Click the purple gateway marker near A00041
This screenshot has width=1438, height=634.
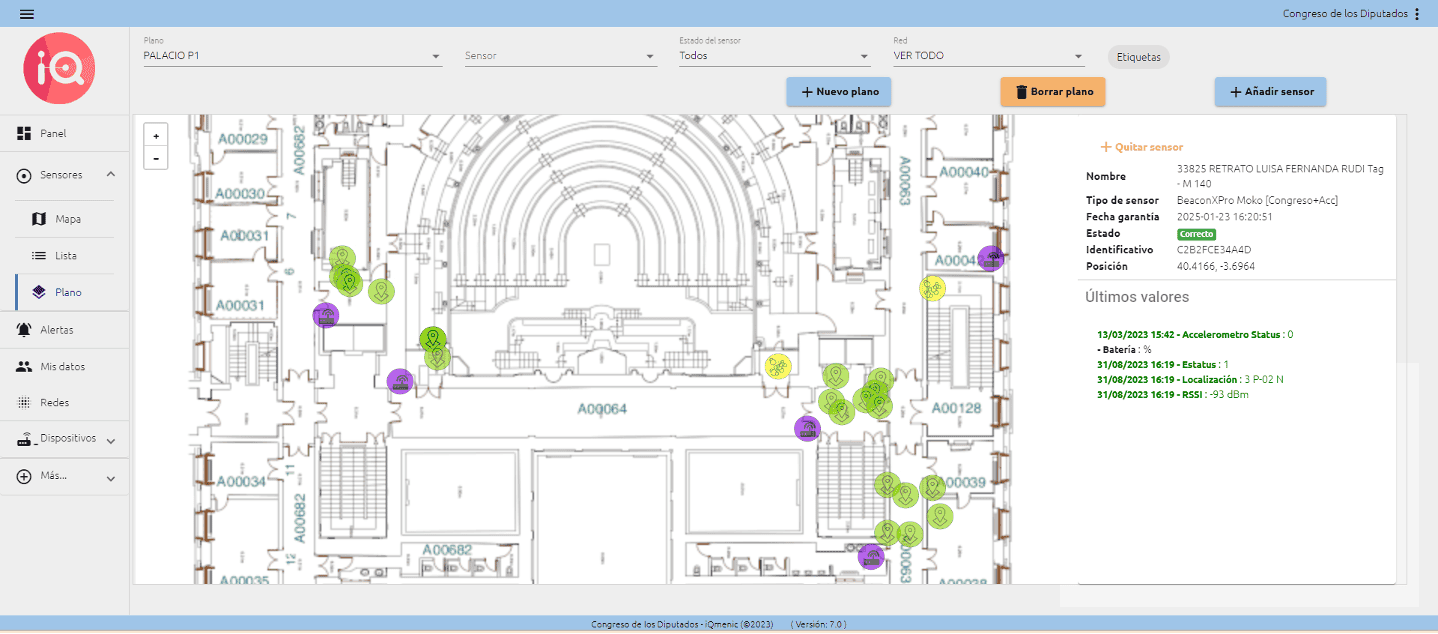(991, 258)
